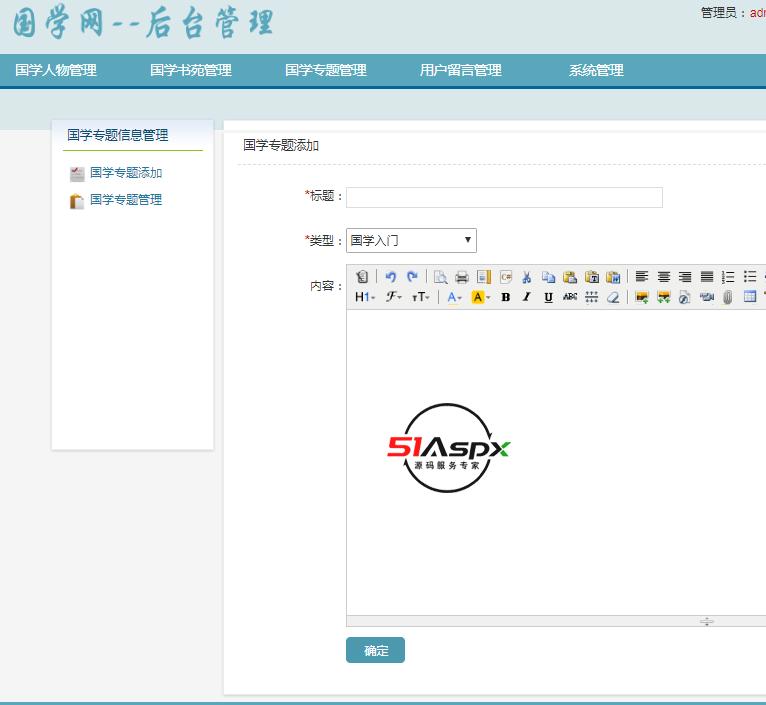Click inside the content editor area
This screenshot has width=766, height=705.
pos(556,462)
